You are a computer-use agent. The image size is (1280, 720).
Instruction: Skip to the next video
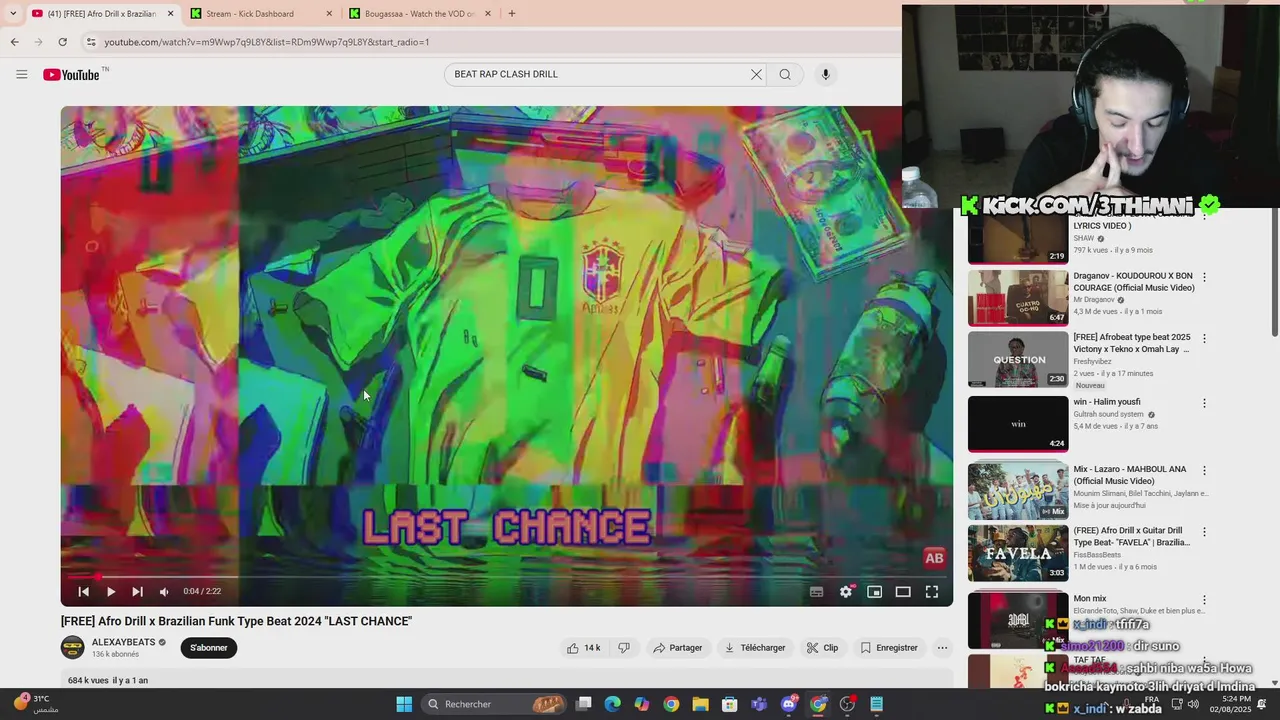pyautogui.click(x=137, y=591)
